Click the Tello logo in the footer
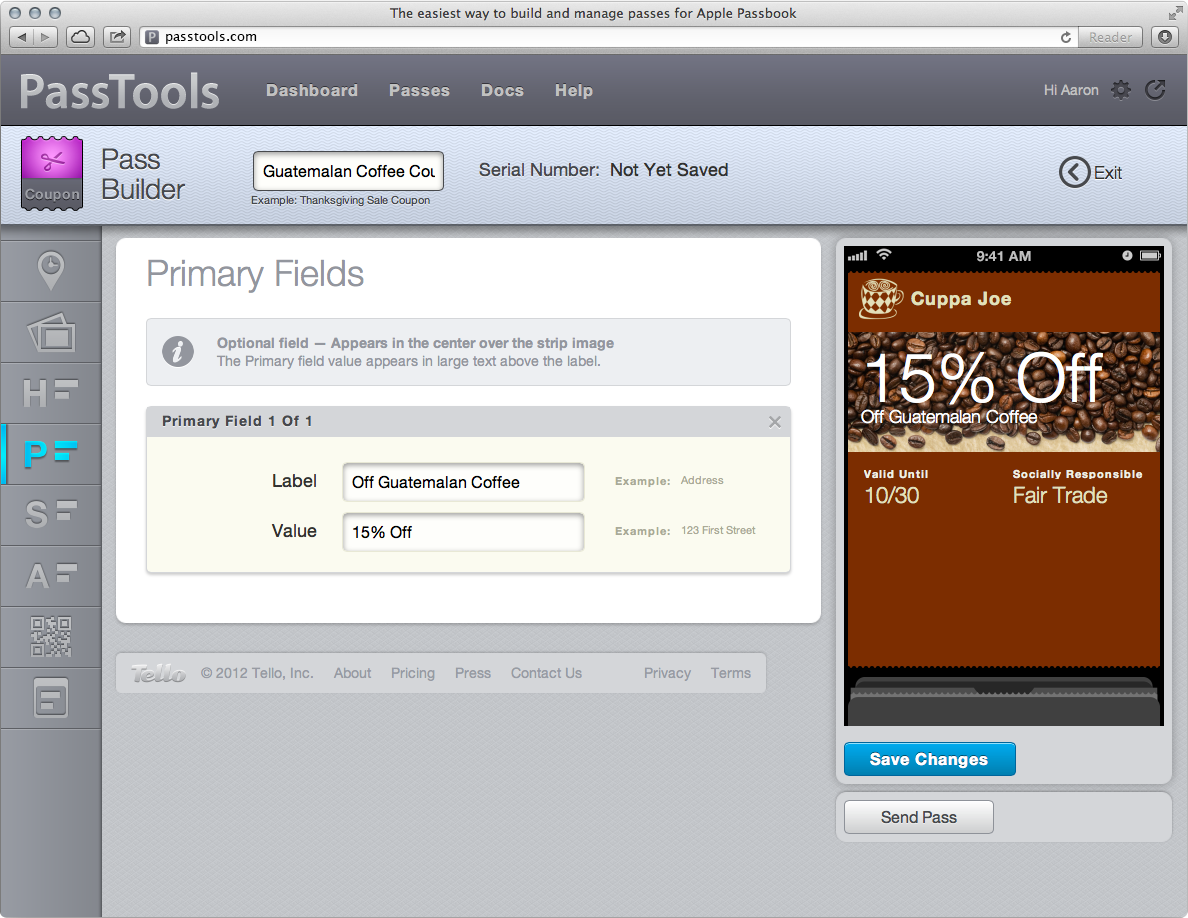This screenshot has width=1188, height=918. [158, 673]
